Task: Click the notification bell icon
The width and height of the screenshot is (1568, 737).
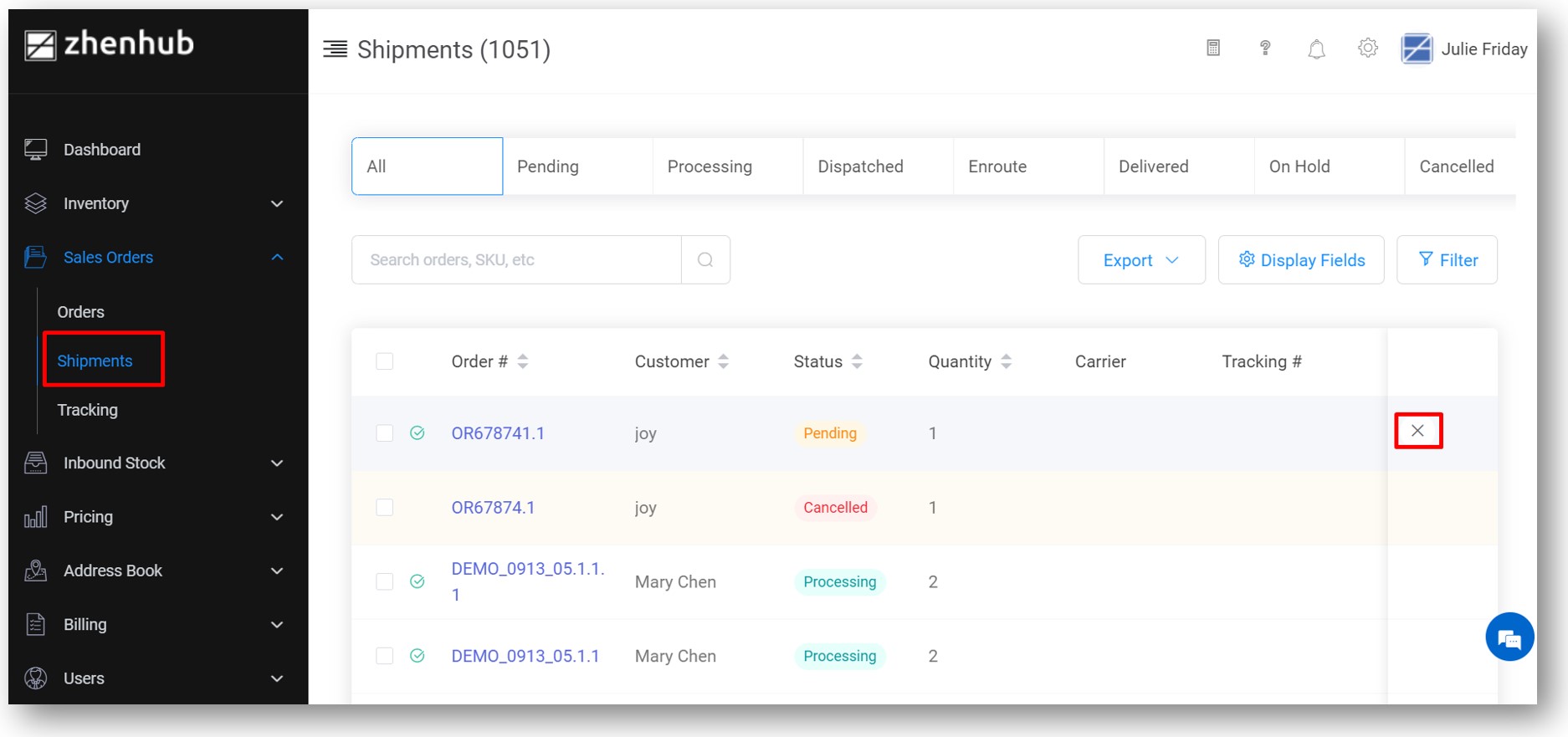Action: [x=1316, y=50]
